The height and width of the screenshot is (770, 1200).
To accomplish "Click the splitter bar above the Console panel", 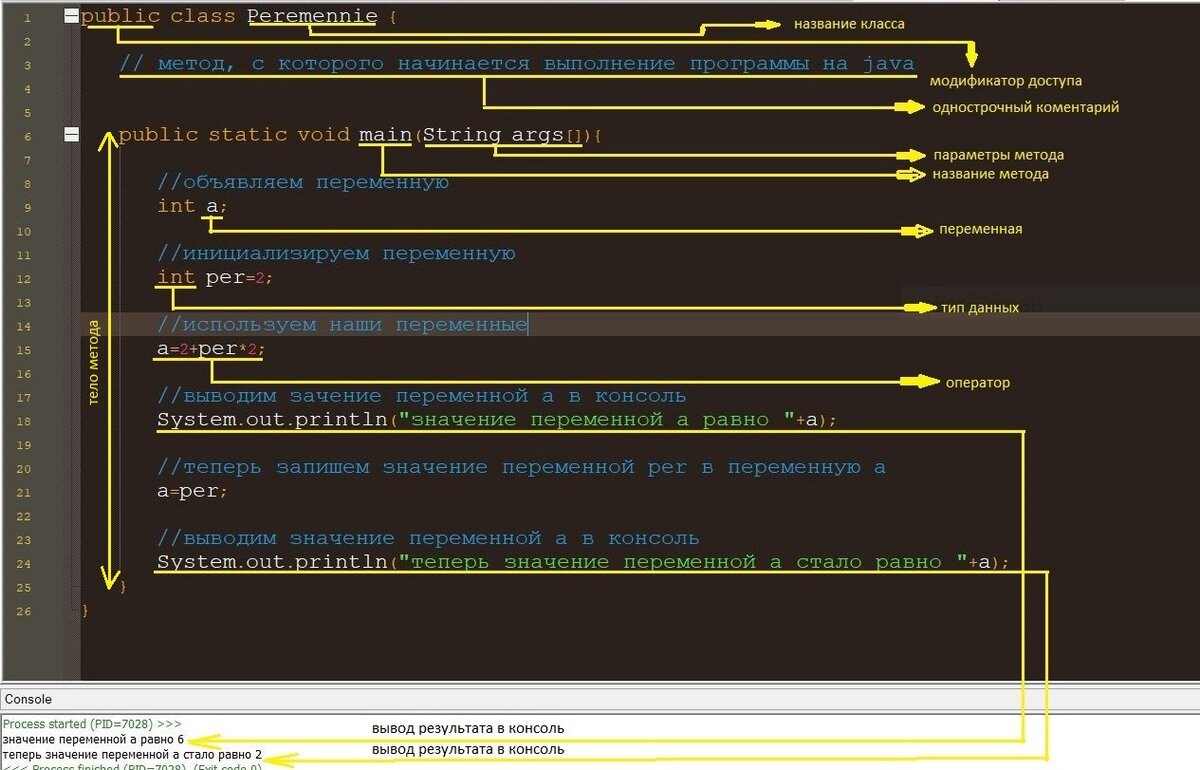I will 600,688.
